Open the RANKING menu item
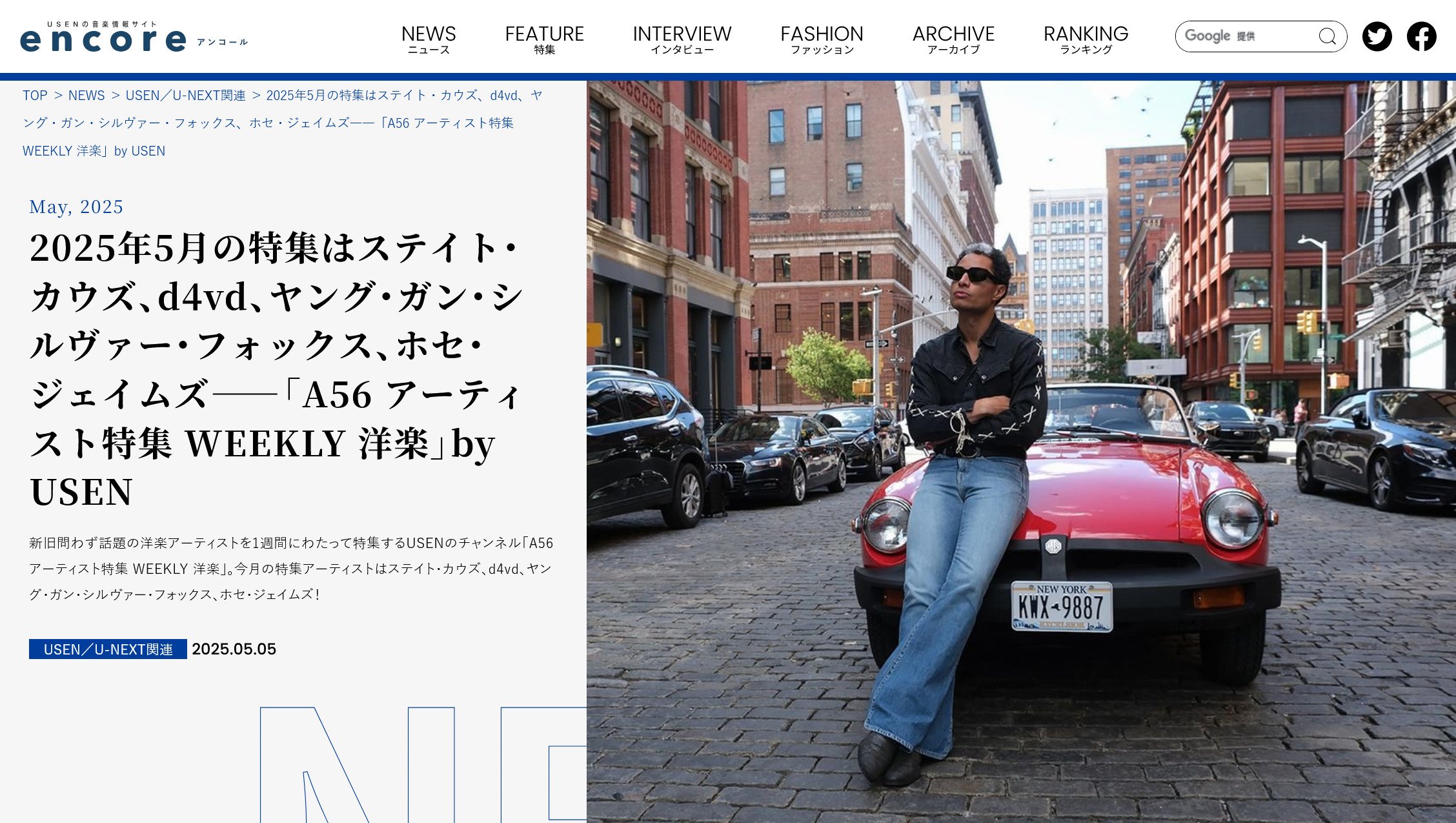 tap(1086, 39)
